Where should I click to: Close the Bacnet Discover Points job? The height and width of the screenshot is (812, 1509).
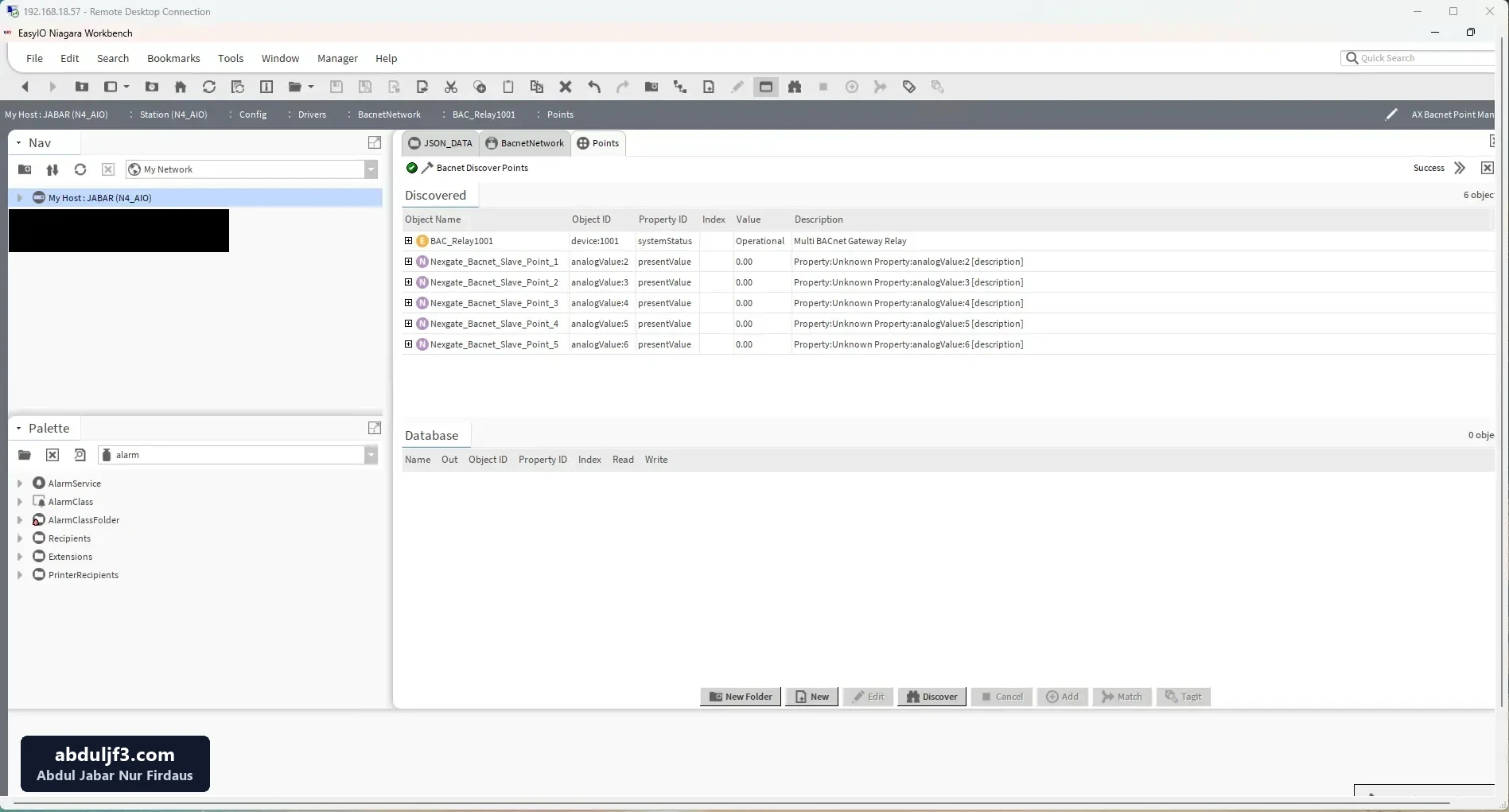[1487, 168]
